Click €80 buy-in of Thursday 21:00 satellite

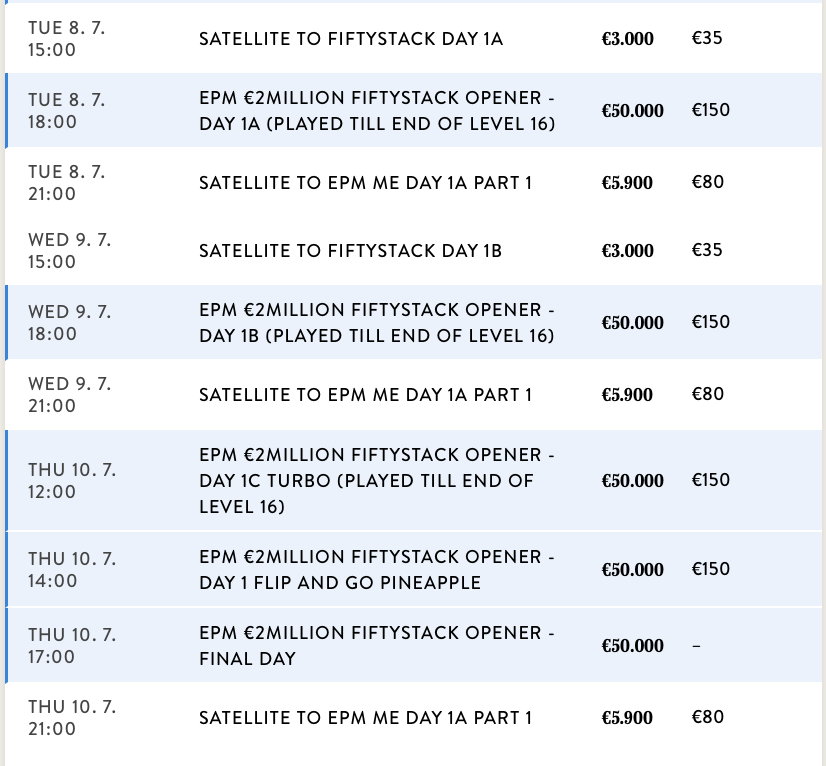[x=708, y=717]
